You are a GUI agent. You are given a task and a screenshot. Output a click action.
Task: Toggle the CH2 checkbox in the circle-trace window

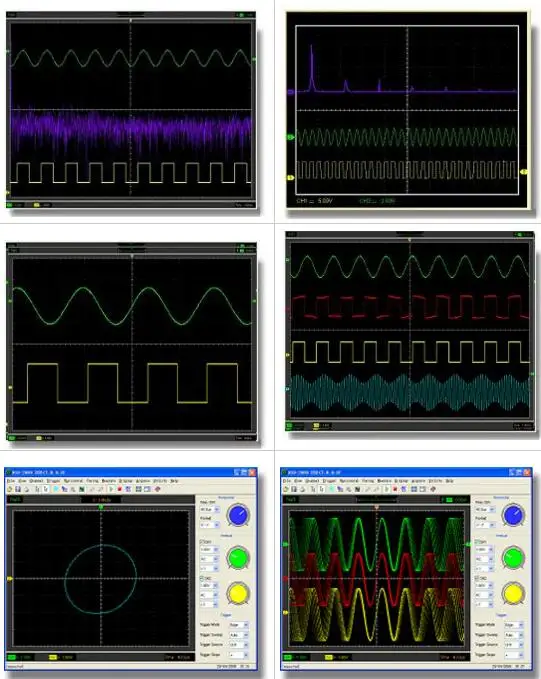tap(201, 578)
